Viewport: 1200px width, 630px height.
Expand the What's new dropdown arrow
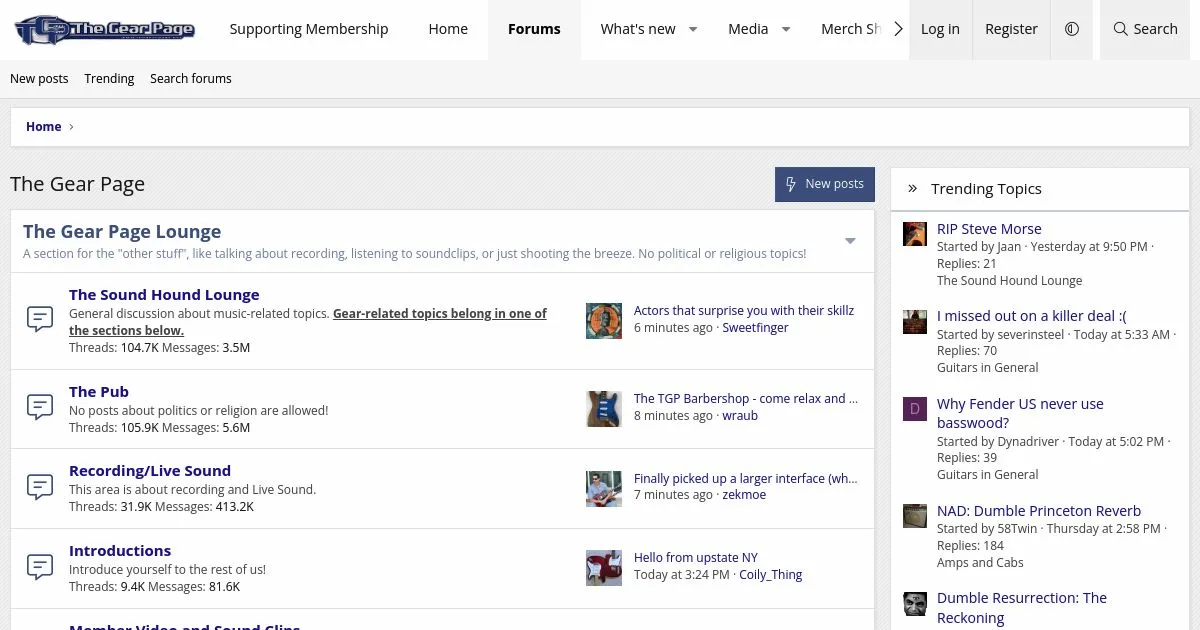[693, 30]
